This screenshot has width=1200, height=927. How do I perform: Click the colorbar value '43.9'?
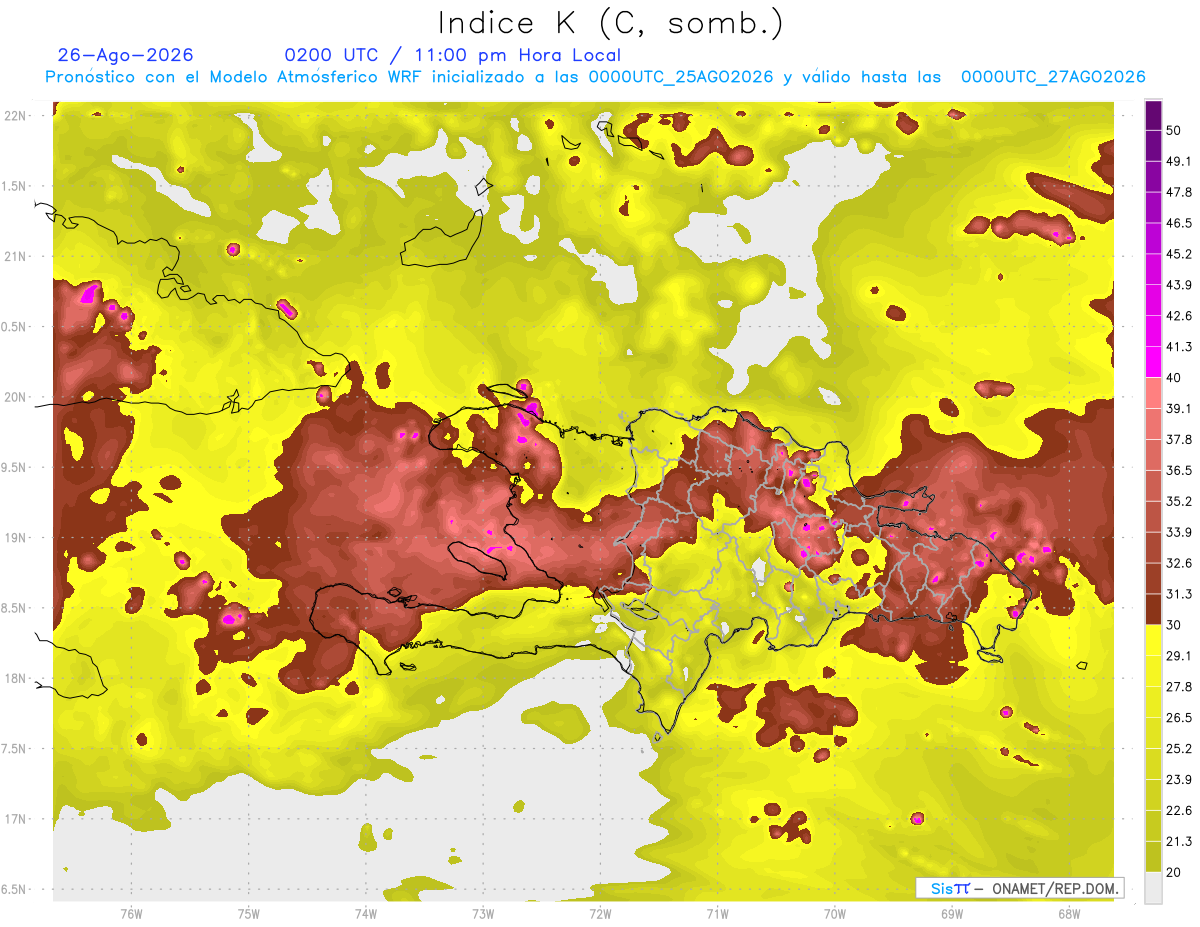[1179, 285]
